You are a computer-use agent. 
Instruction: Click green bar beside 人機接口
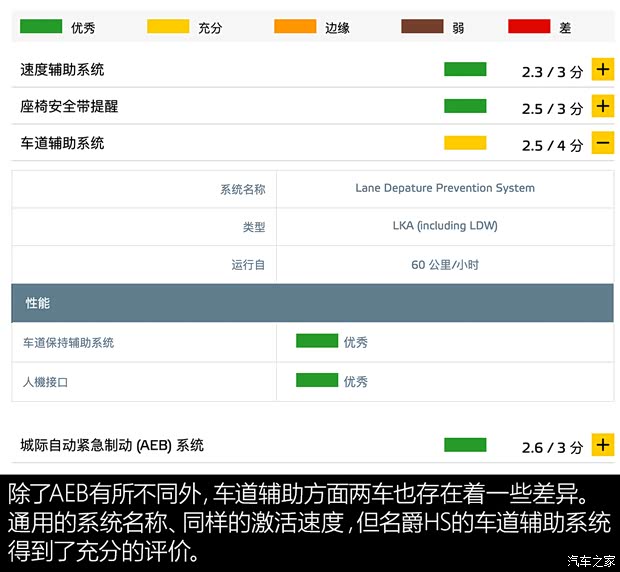coord(317,380)
